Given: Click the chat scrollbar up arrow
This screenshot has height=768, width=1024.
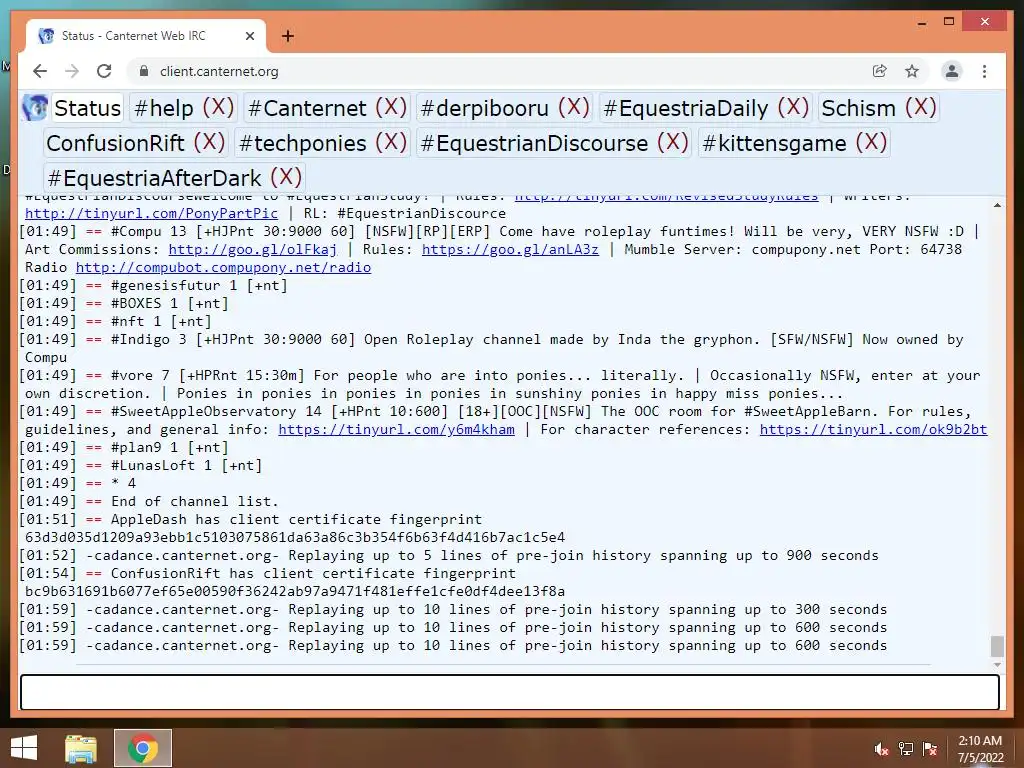Looking at the screenshot, I should (997, 205).
